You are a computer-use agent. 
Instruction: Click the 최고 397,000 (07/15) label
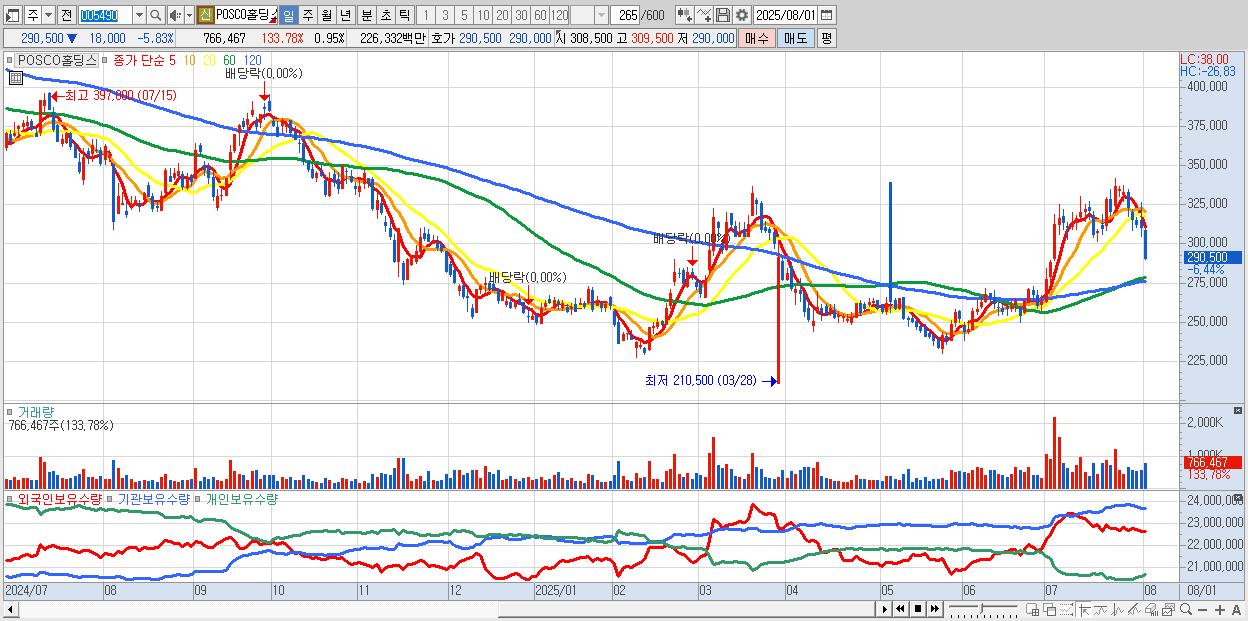pyautogui.click(x=120, y=95)
